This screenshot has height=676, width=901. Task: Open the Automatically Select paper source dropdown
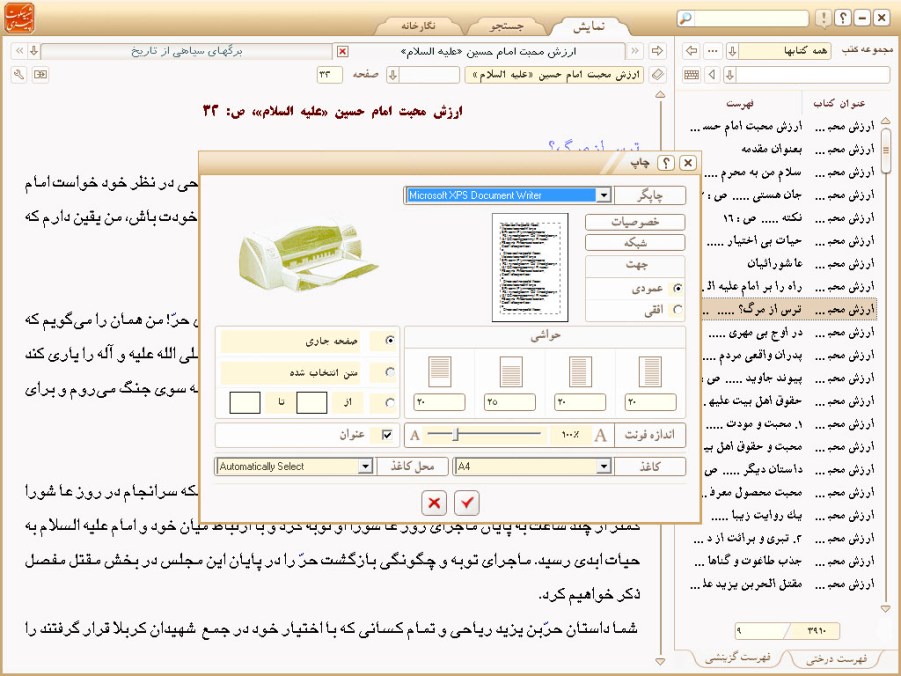(x=365, y=466)
